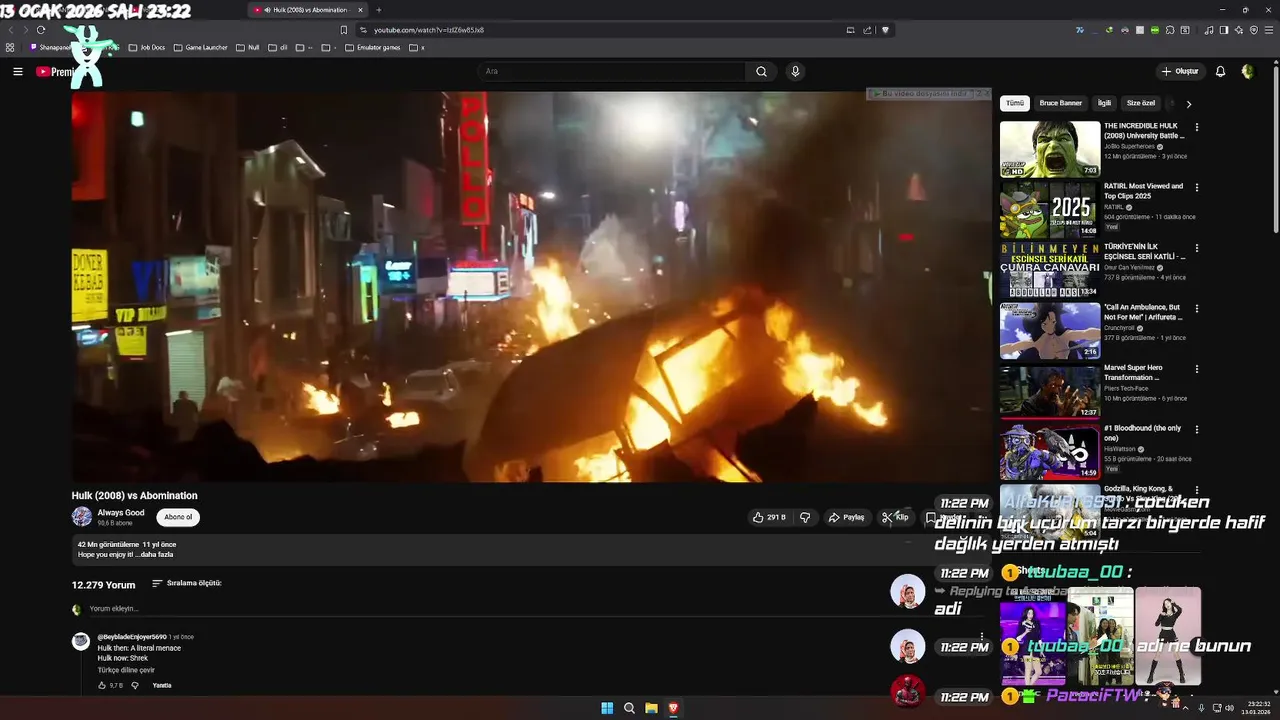Image resolution: width=1280 pixels, height=720 pixels.
Task: Open Windows Start menu
Action: 607,708
